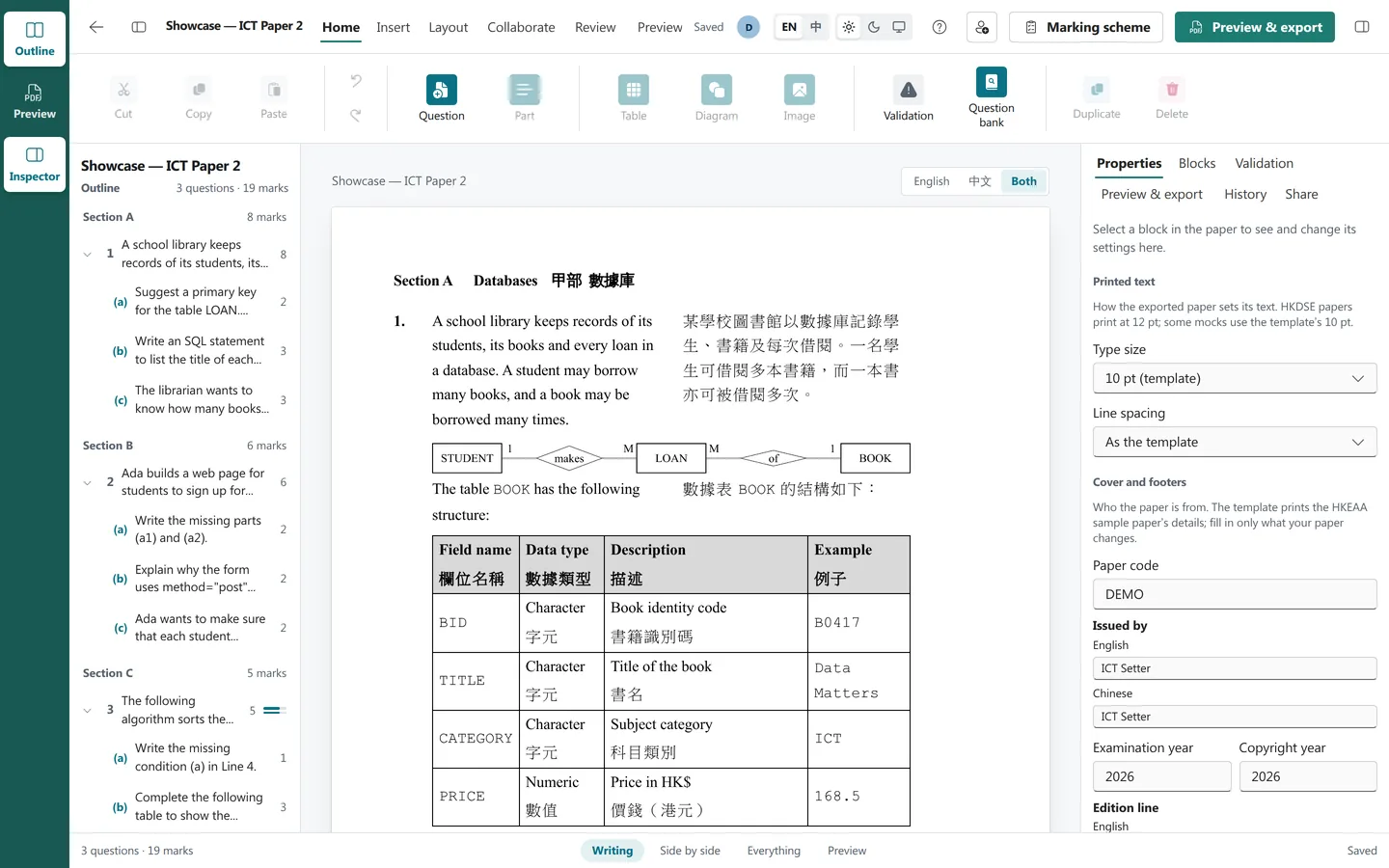Open the PDF Preview sidebar item
1389x868 pixels.
pyautogui.click(x=35, y=101)
